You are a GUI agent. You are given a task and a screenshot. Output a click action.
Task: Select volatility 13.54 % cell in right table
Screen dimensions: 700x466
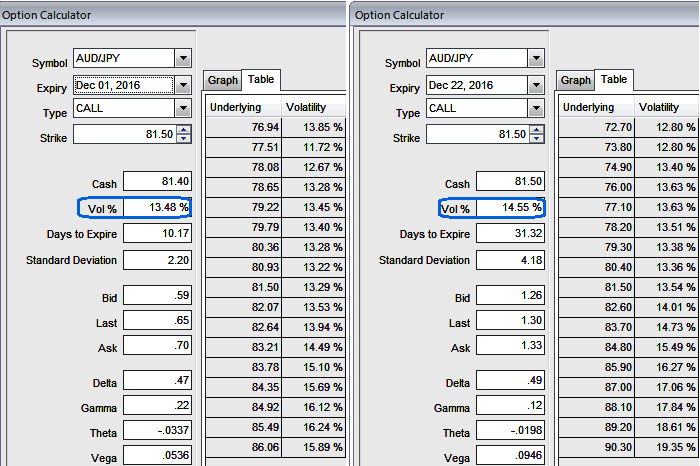click(x=667, y=287)
